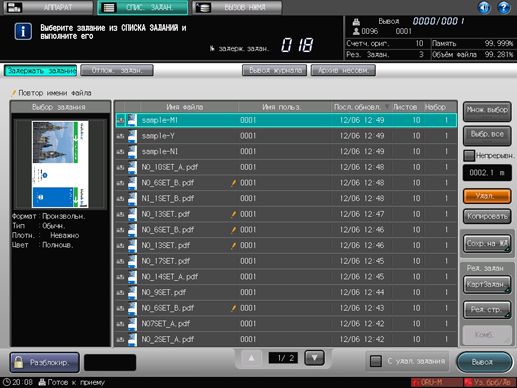Open the Ред. стр. button
This screenshot has height=388, width=517.
coord(487,309)
